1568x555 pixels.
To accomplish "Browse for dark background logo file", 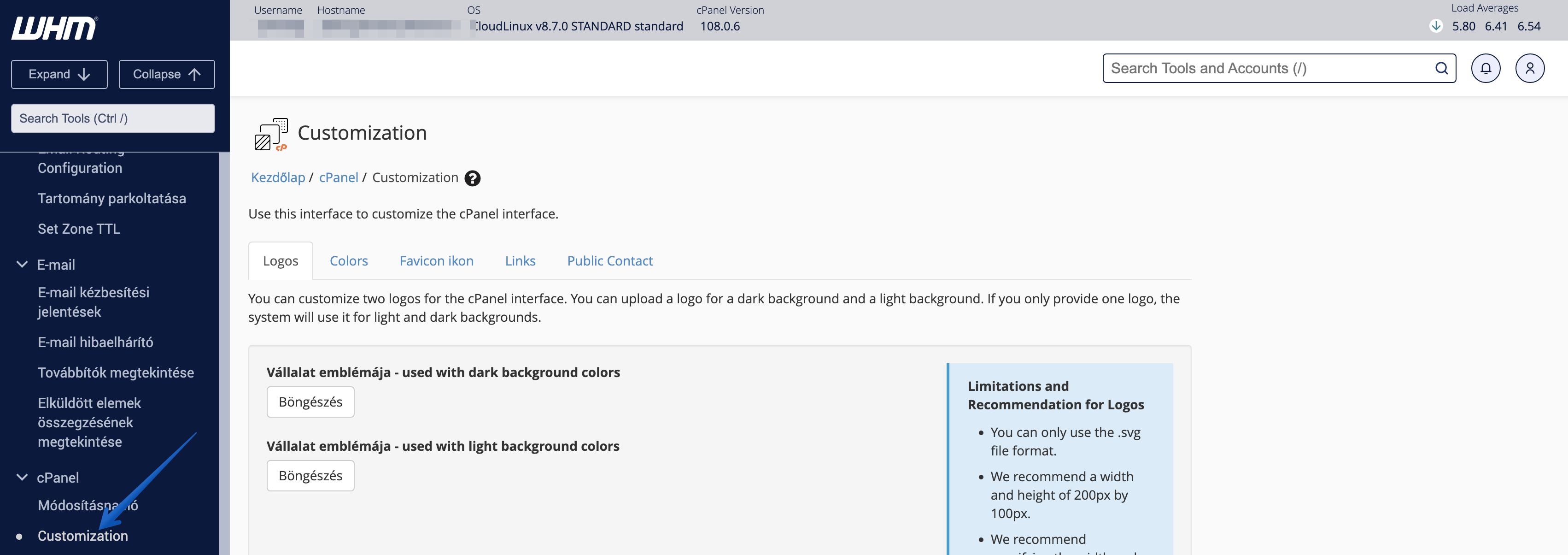I will coord(310,402).
